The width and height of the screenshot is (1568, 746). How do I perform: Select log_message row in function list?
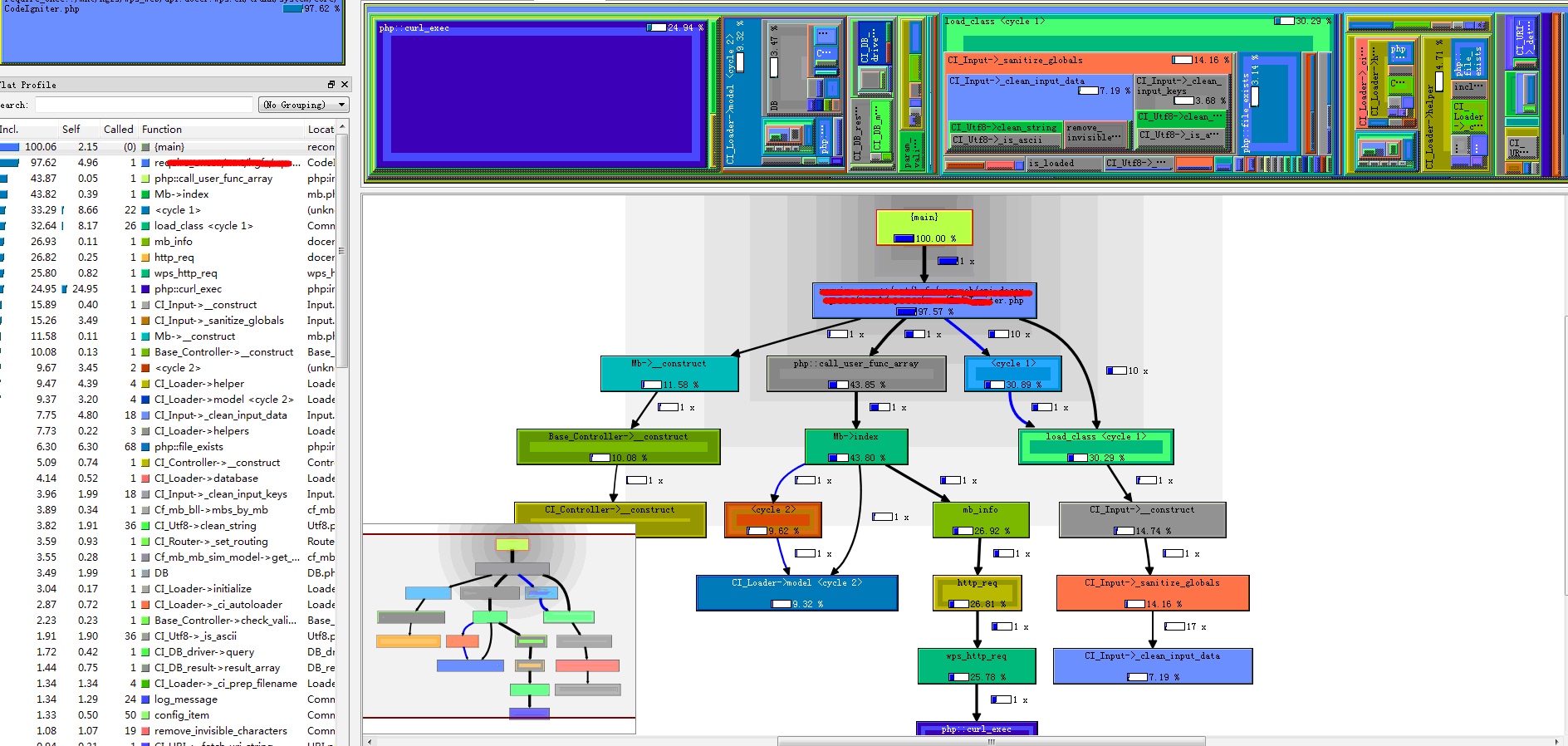pos(168,699)
